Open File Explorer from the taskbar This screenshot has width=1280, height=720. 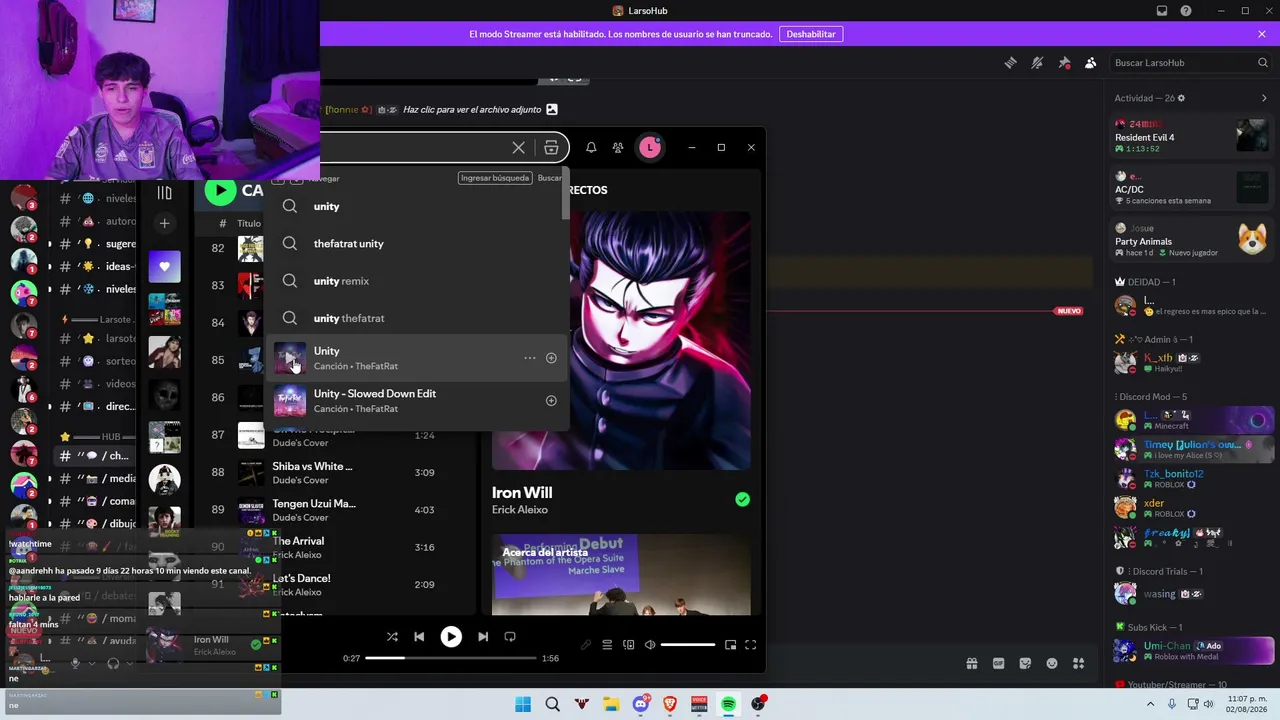[611, 704]
